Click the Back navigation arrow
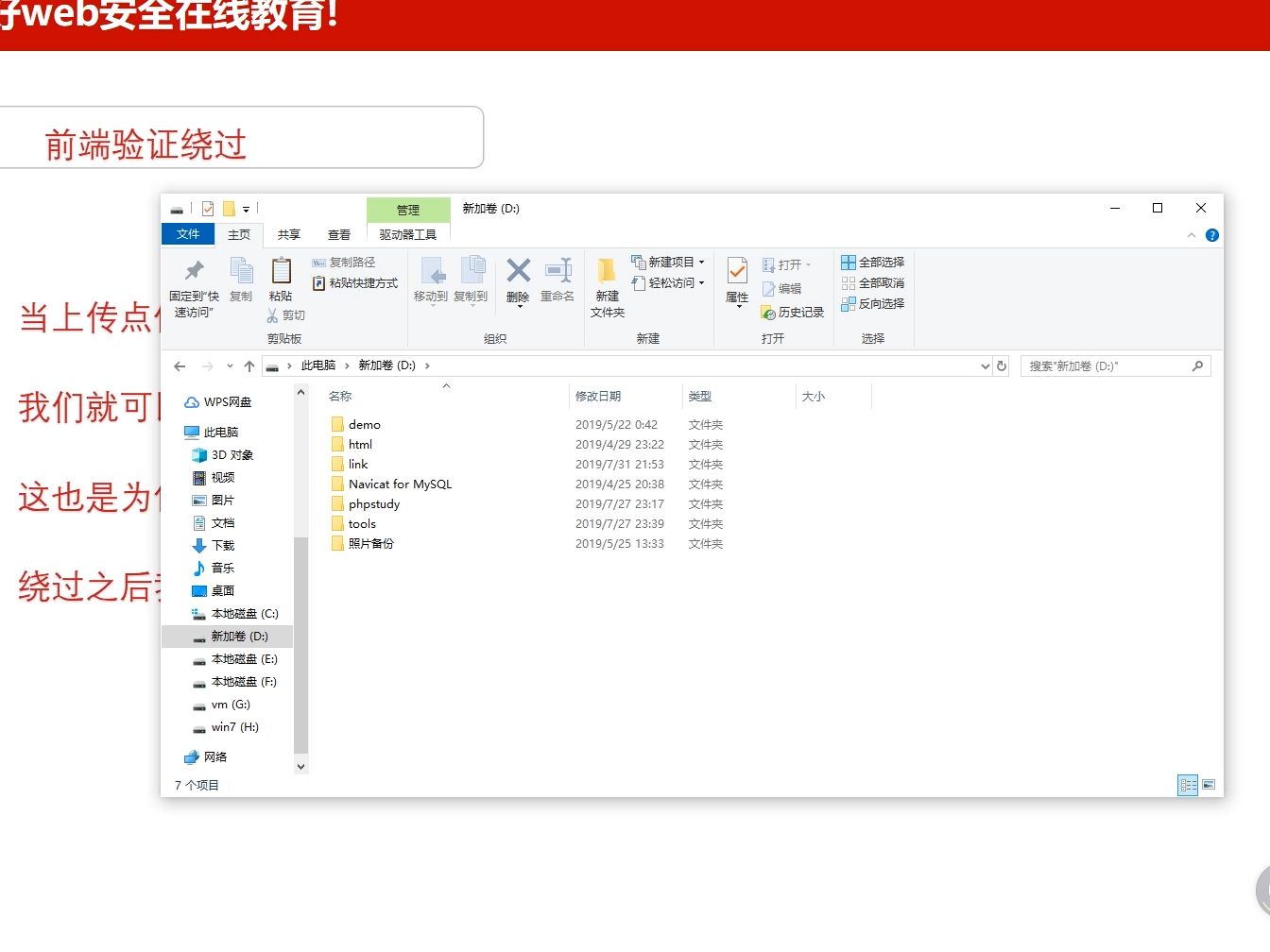The height and width of the screenshot is (952, 1270). [x=180, y=366]
